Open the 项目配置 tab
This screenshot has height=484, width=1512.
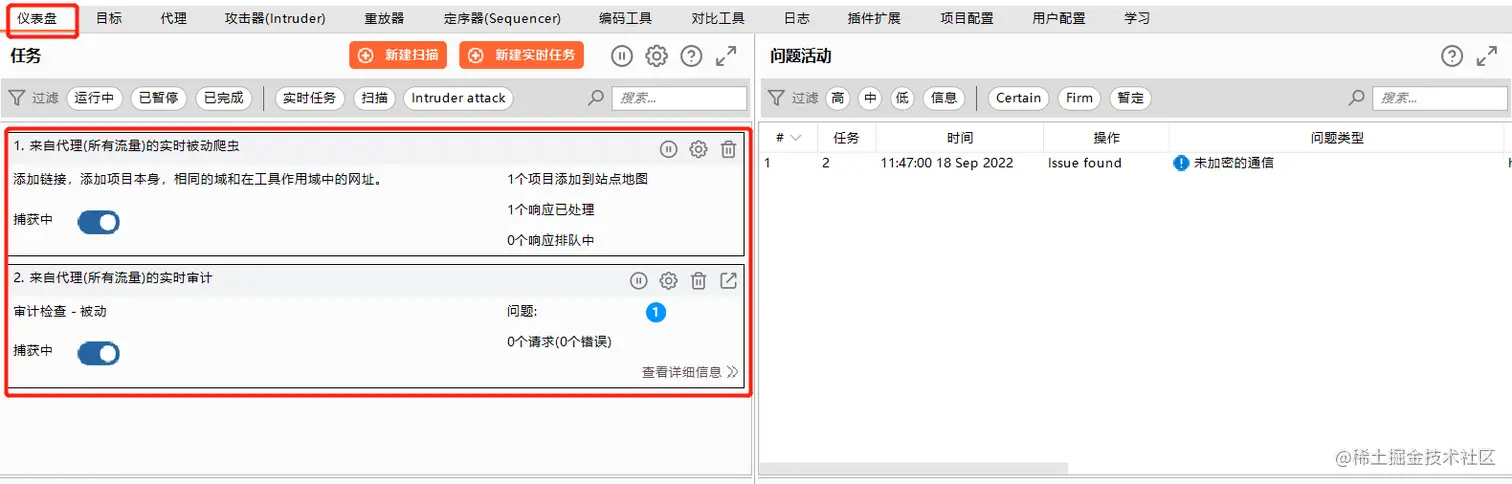tap(967, 19)
